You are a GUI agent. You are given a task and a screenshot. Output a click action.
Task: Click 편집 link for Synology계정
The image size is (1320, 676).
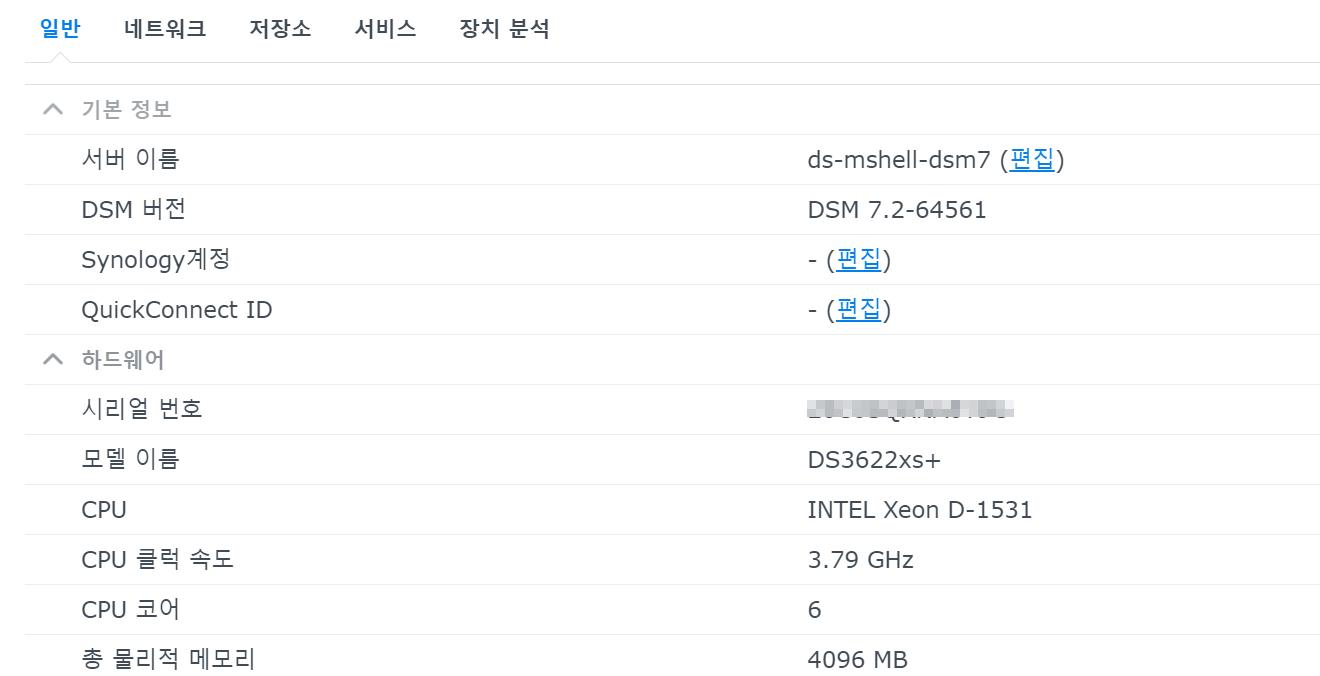(x=858, y=259)
